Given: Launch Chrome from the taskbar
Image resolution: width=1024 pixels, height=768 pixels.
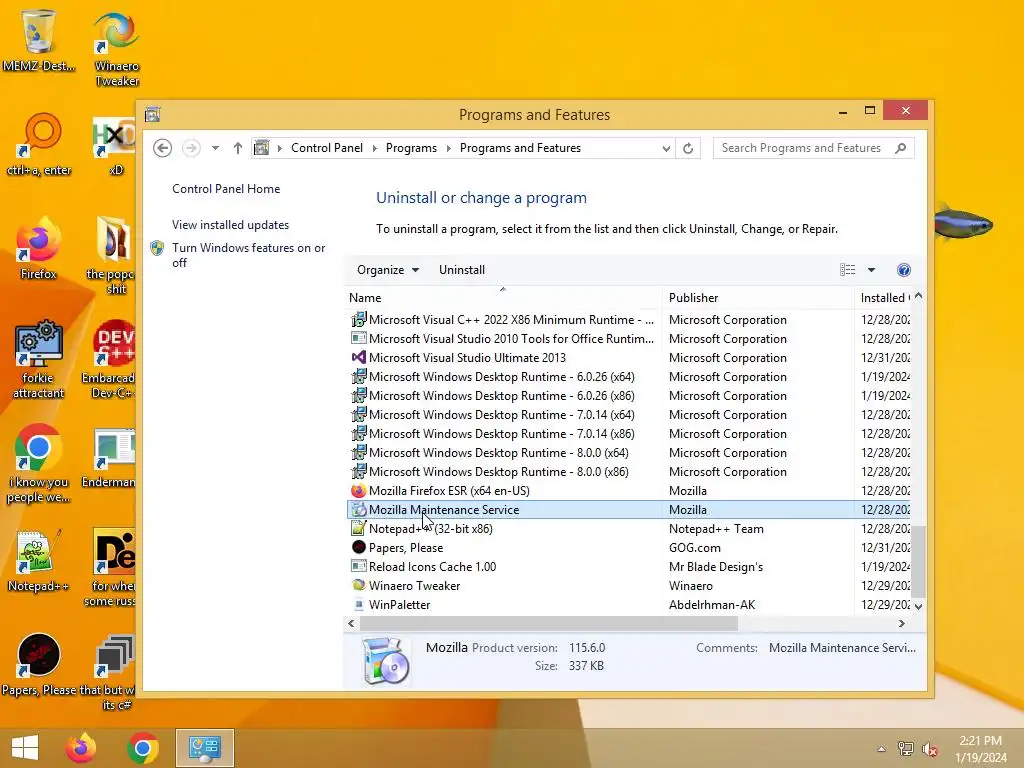Looking at the screenshot, I should click(x=143, y=748).
